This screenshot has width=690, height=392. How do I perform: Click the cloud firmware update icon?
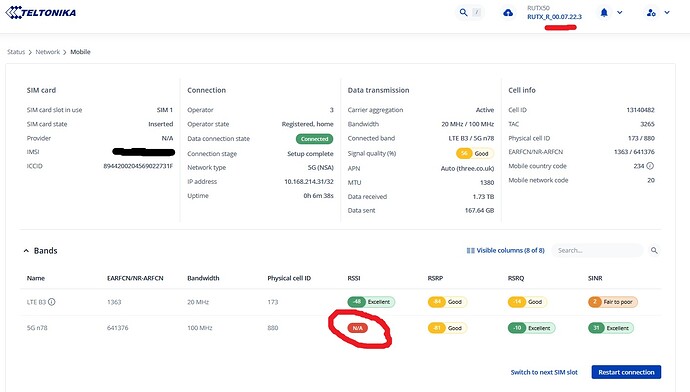click(508, 13)
